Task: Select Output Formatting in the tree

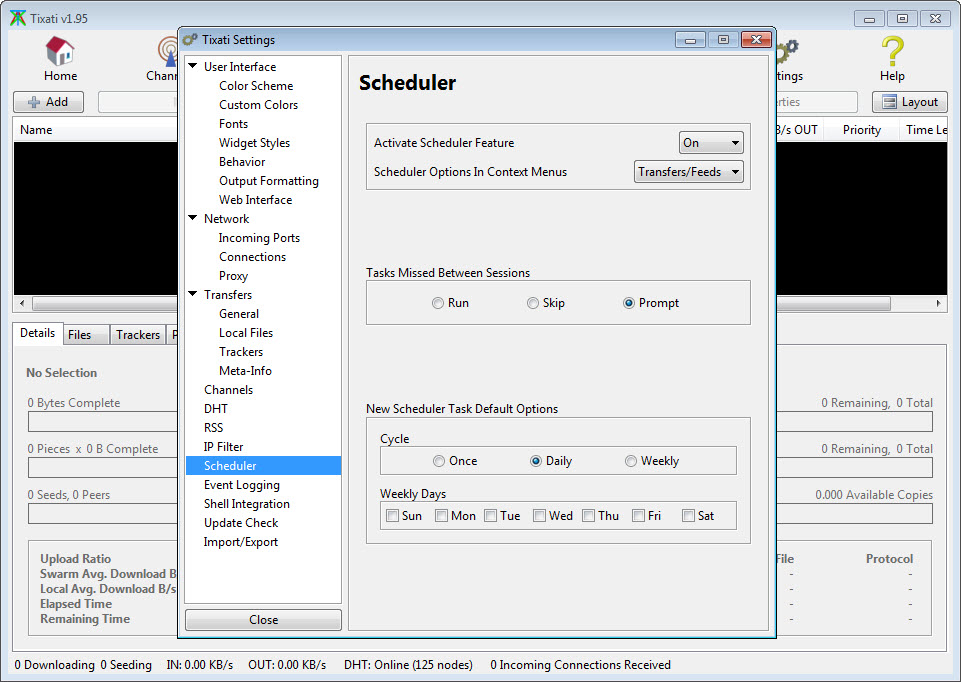Action: [x=269, y=181]
